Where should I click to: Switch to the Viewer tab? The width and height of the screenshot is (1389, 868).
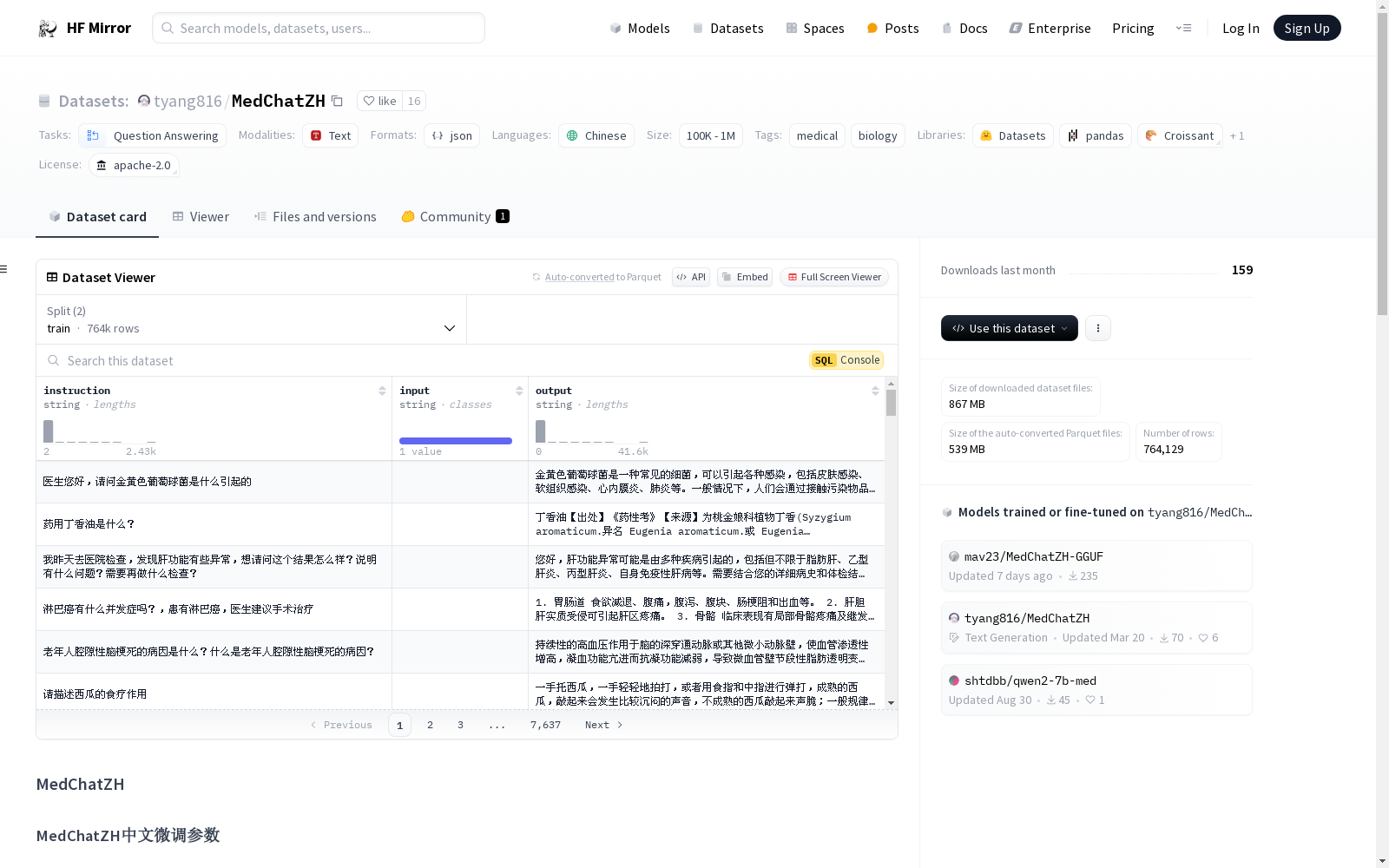point(201,217)
